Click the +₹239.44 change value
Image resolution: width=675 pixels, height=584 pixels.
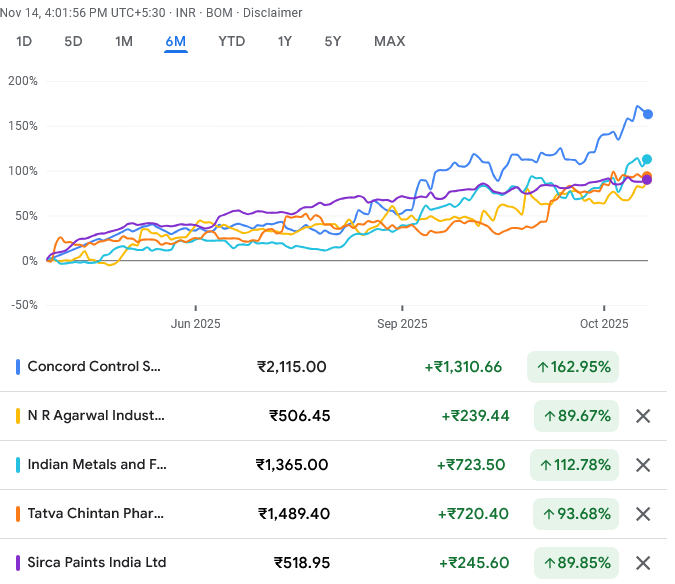pos(476,416)
